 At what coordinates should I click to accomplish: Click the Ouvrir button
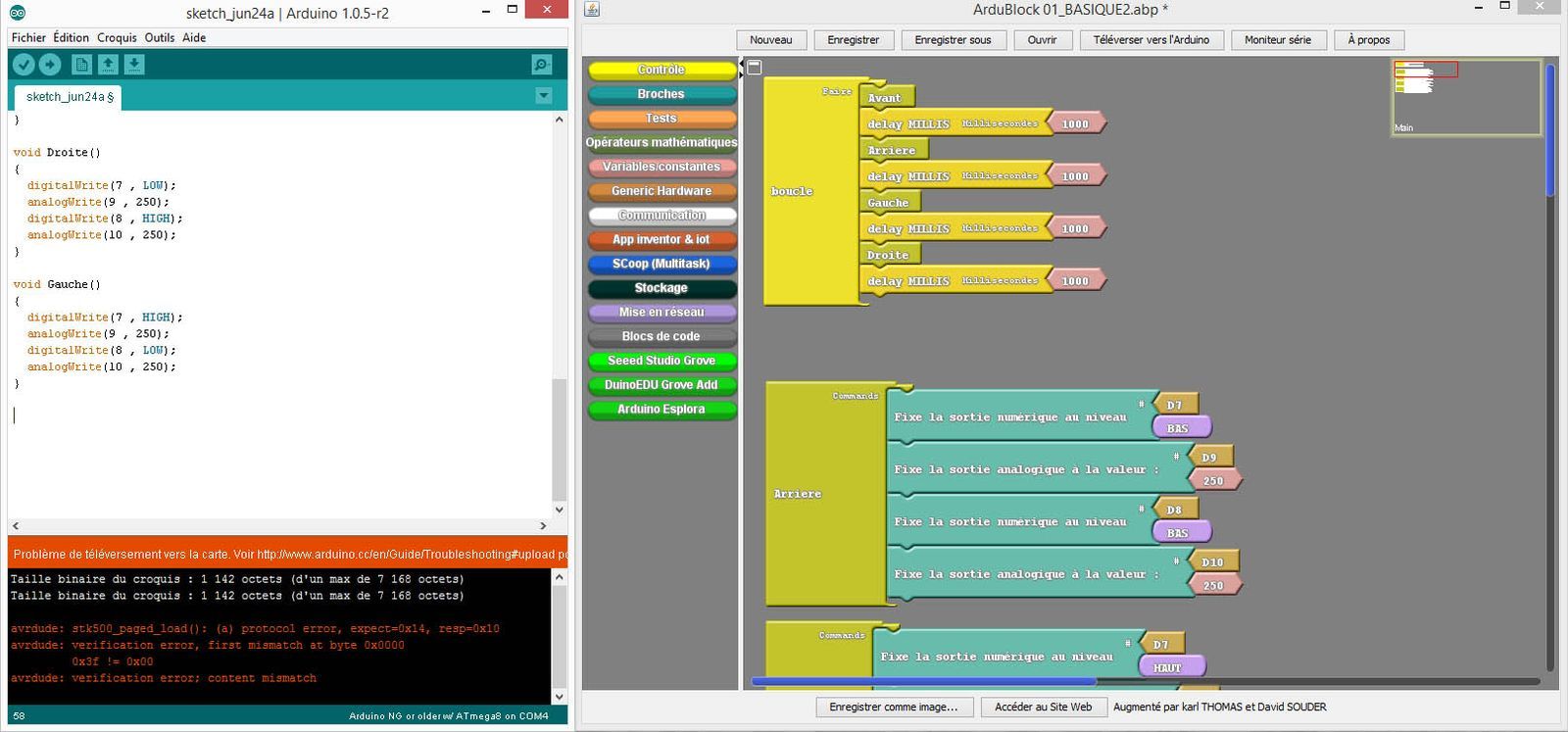pos(1042,40)
